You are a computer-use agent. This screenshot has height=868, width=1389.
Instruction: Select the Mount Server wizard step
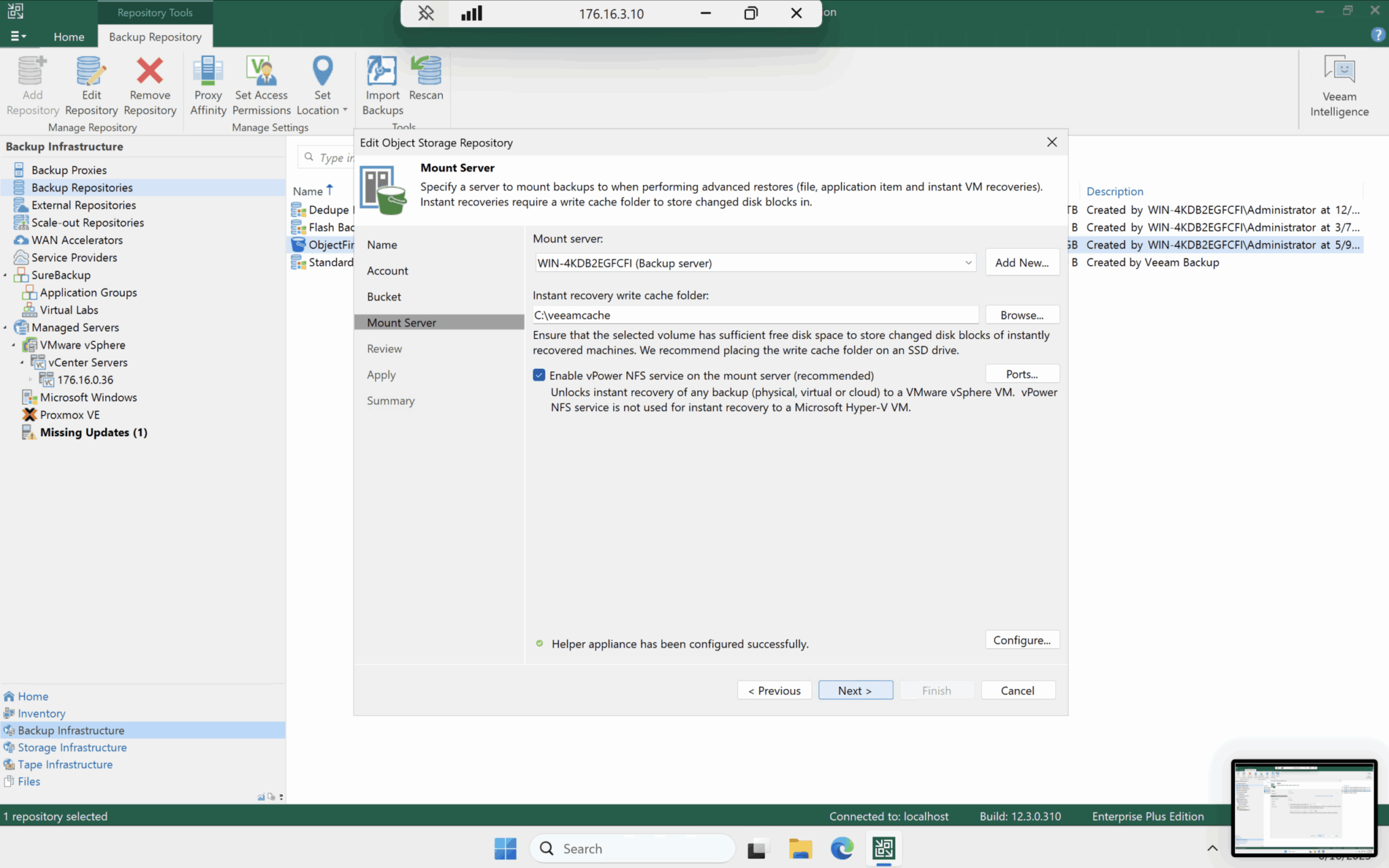(439, 323)
